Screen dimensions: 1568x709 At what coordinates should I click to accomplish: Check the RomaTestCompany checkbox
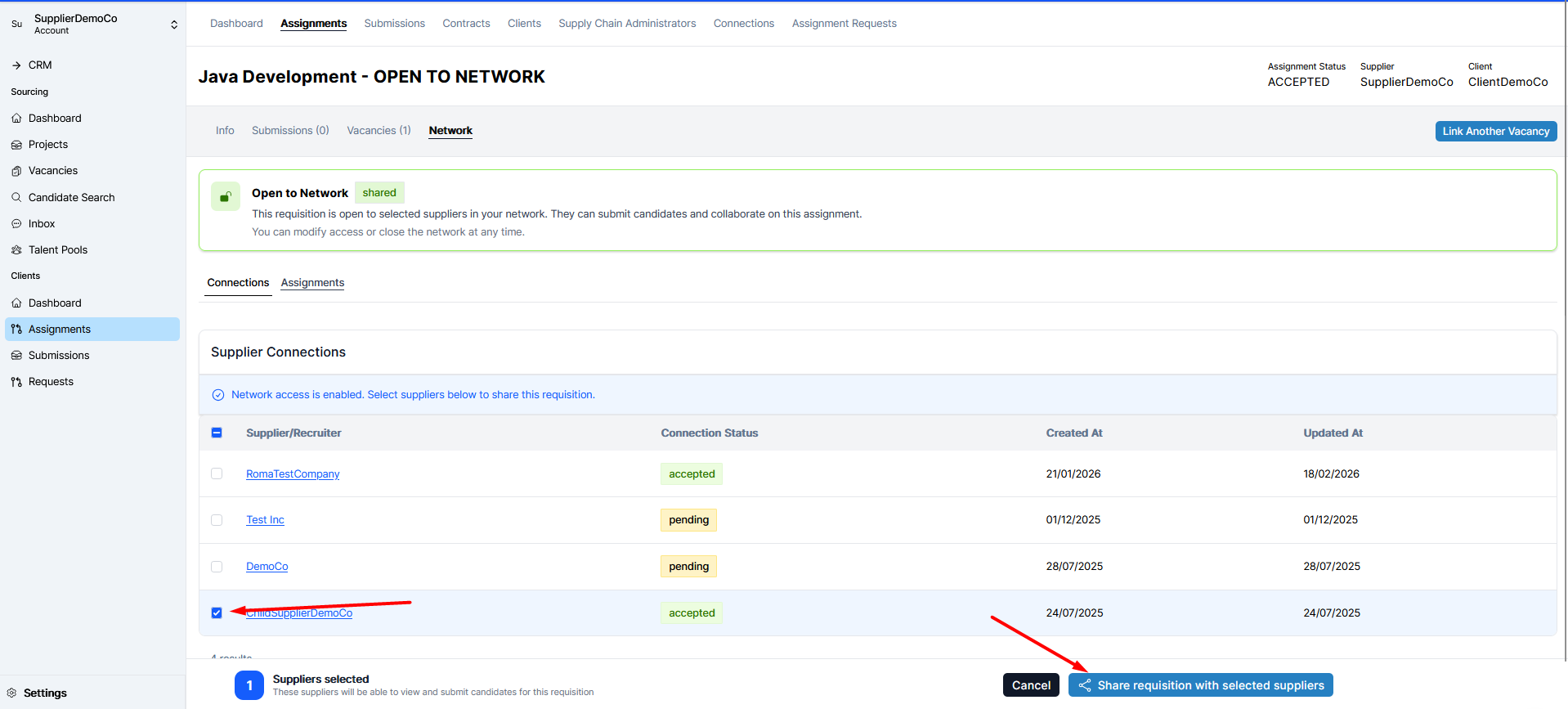tap(217, 473)
